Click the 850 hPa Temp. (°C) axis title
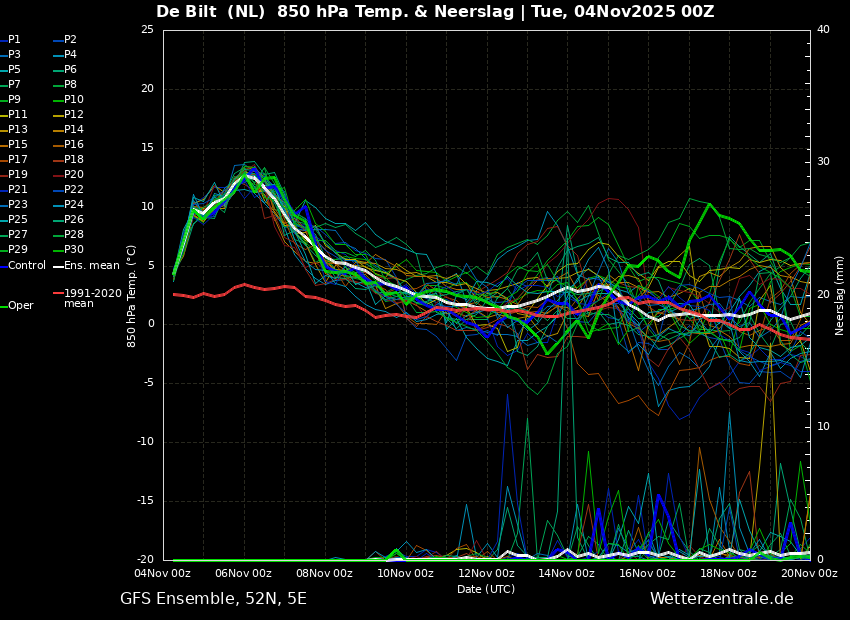 point(132,295)
